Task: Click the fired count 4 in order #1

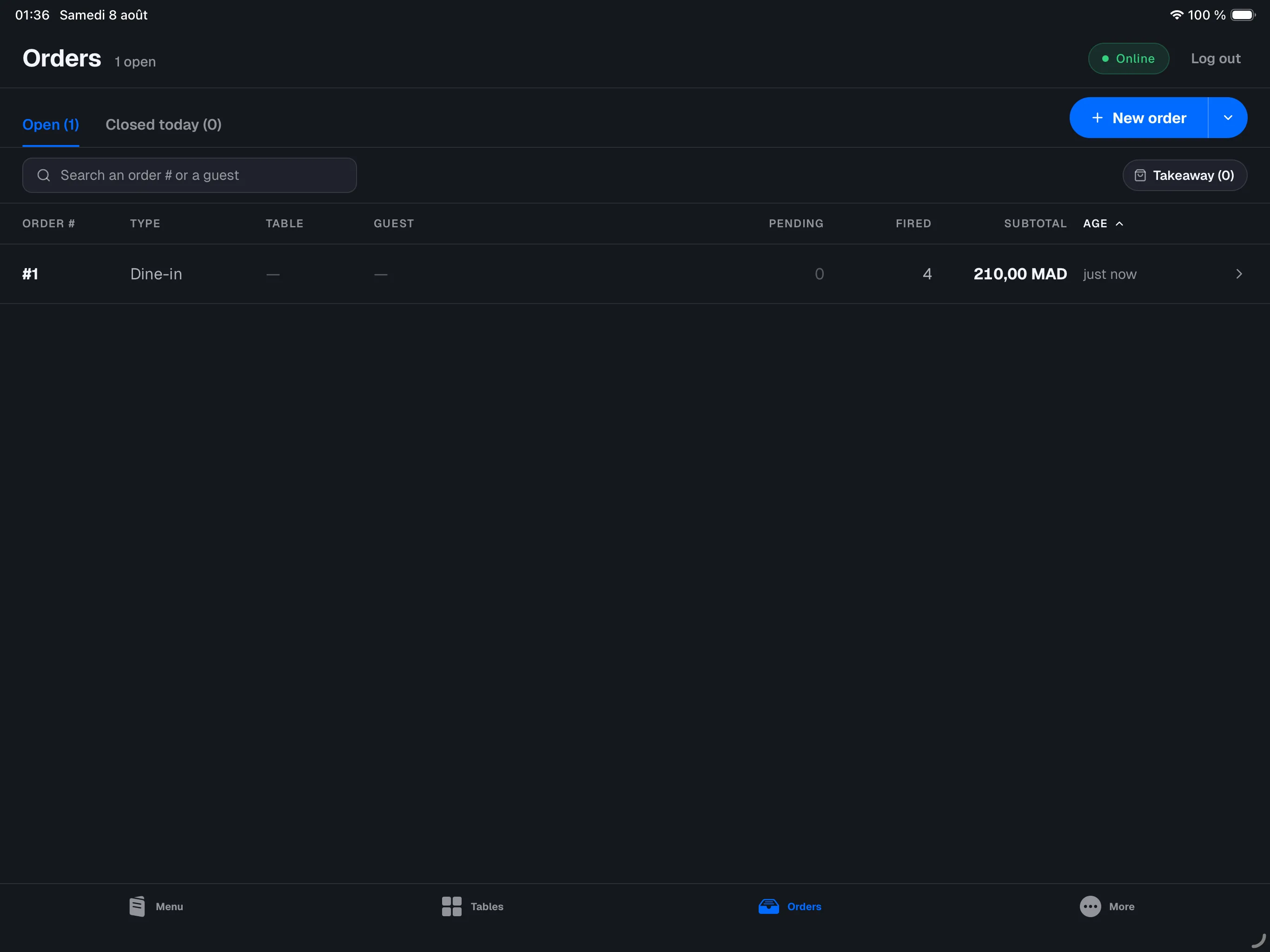Action: pyautogui.click(x=926, y=274)
